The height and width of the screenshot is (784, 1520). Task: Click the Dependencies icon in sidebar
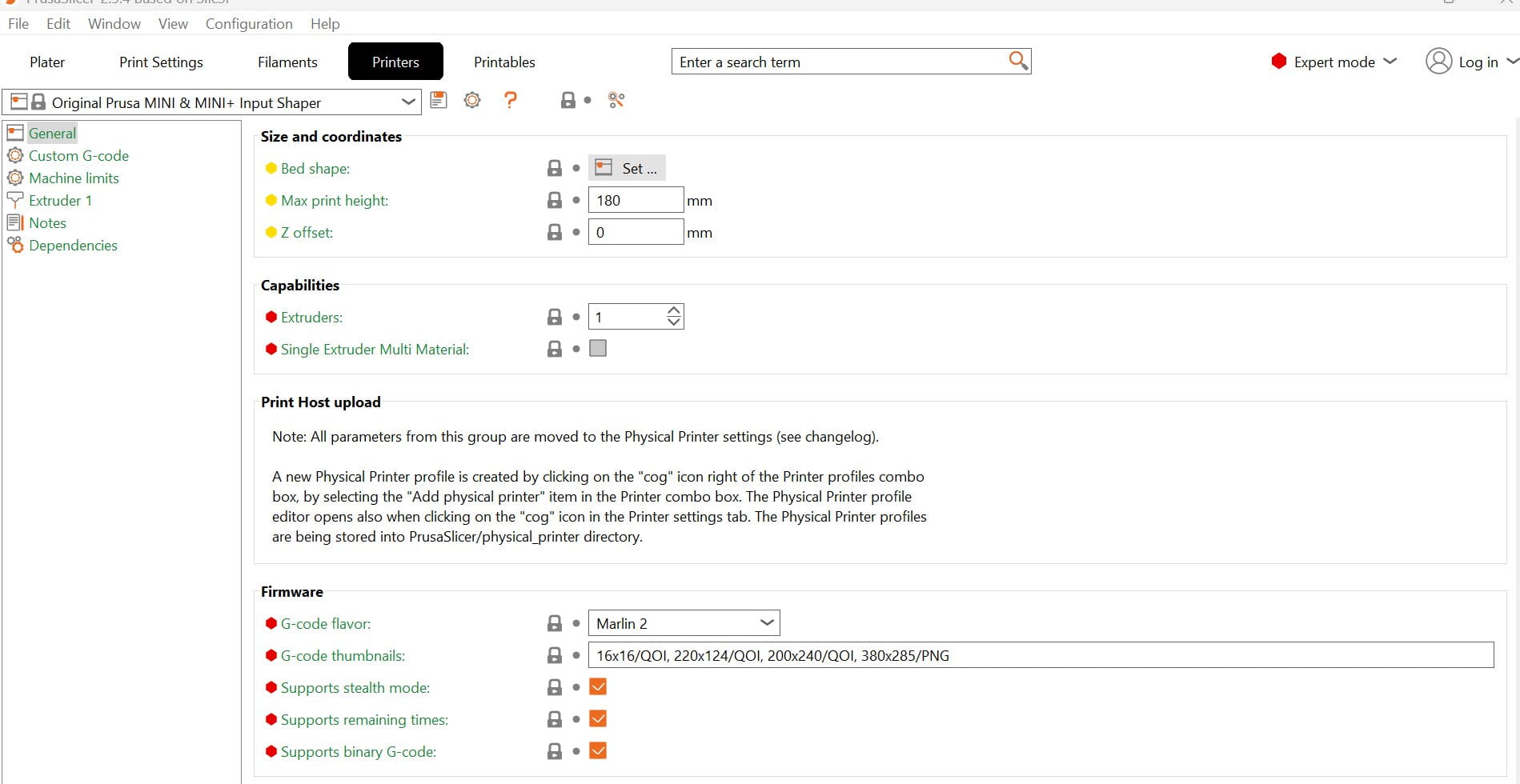pos(15,245)
